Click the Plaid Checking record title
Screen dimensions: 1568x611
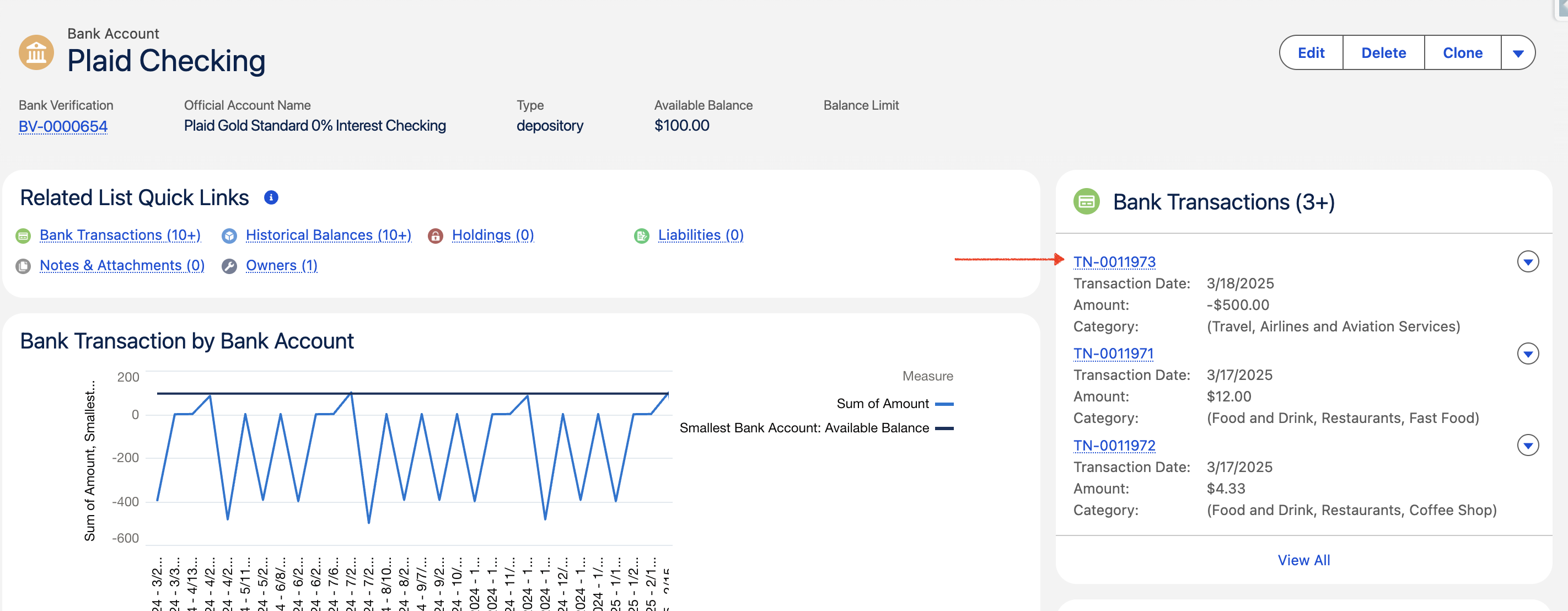pos(166,61)
